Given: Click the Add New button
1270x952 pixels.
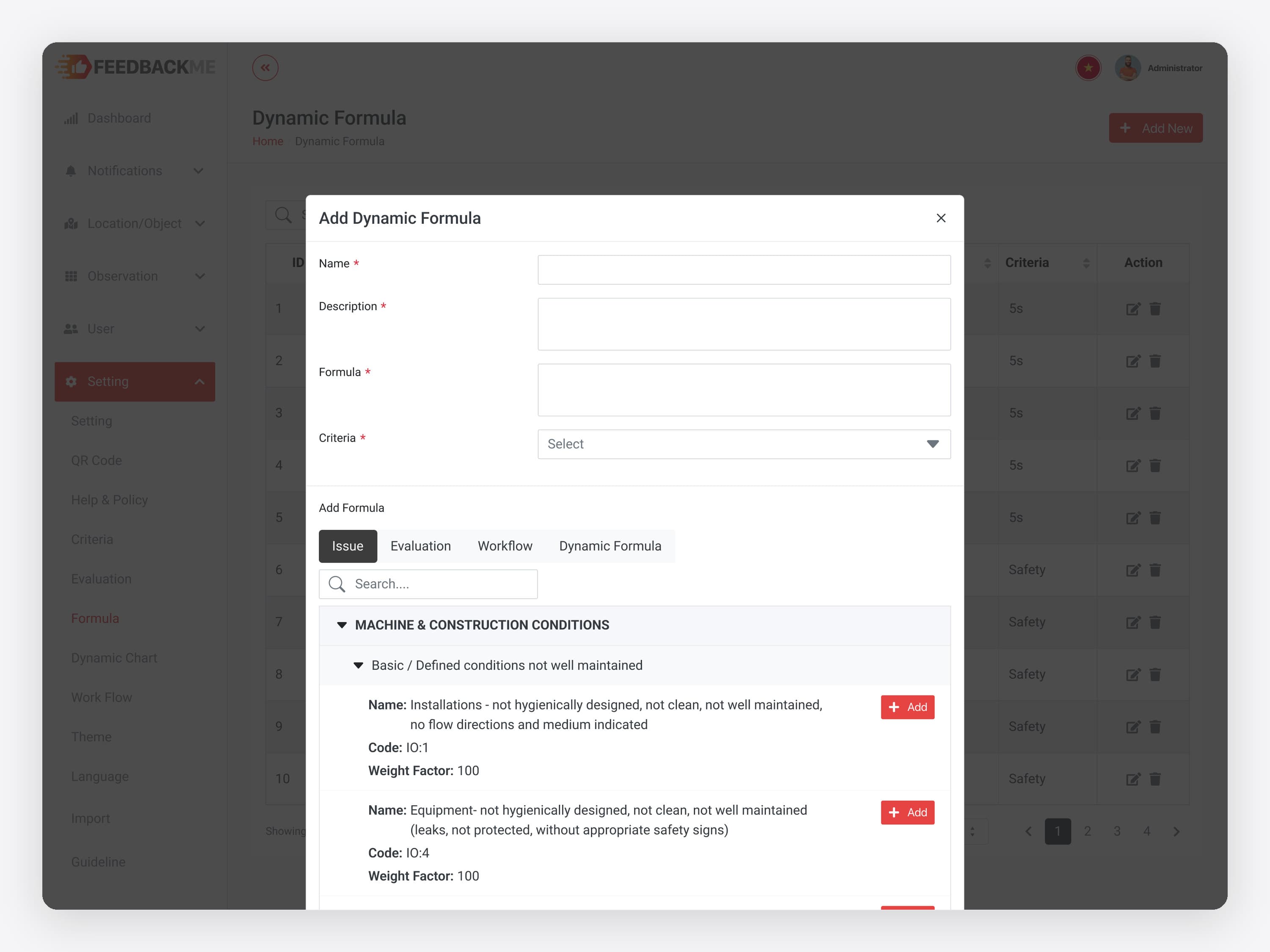Looking at the screenshot, I should pos(1155,128).
